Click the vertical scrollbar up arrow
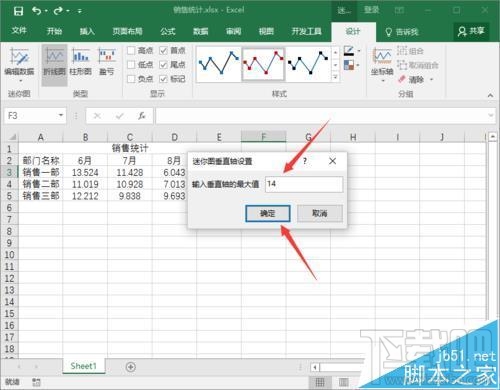 [492, 137]
